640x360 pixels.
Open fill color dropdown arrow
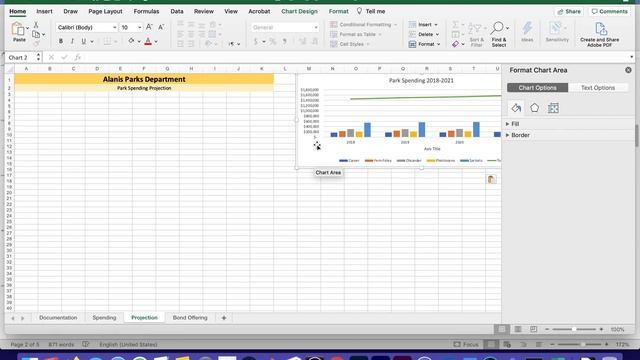tap(139, 42)
